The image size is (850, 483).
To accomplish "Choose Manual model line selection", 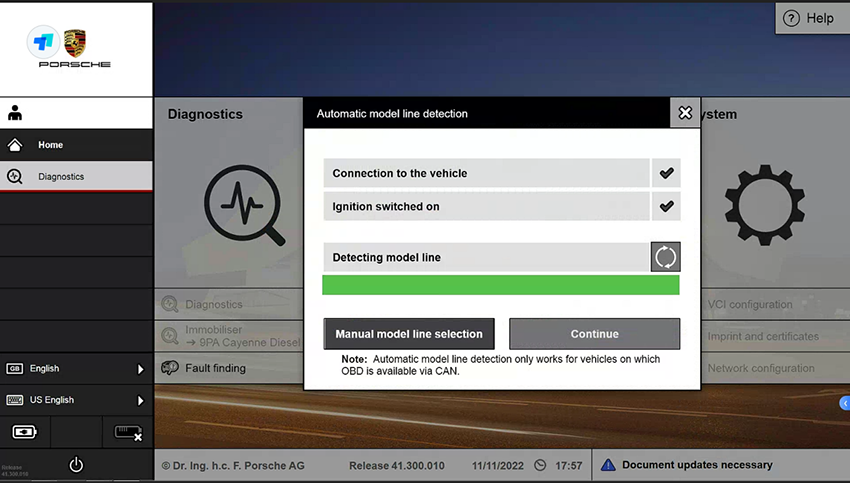I will 409,334.
